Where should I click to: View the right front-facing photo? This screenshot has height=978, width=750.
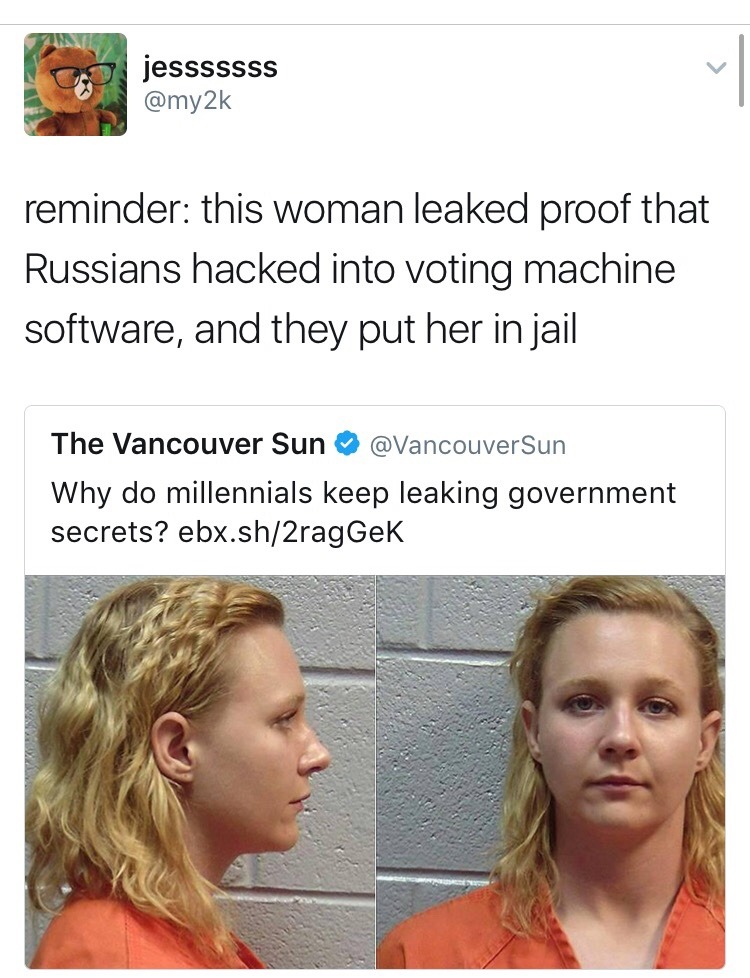(551, 772)
